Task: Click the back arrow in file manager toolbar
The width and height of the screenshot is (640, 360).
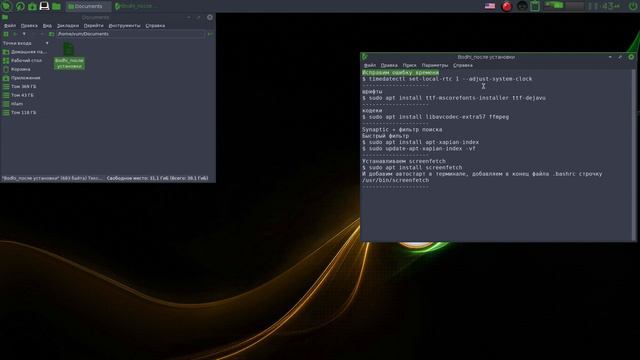Action: (x=15, y=34)
